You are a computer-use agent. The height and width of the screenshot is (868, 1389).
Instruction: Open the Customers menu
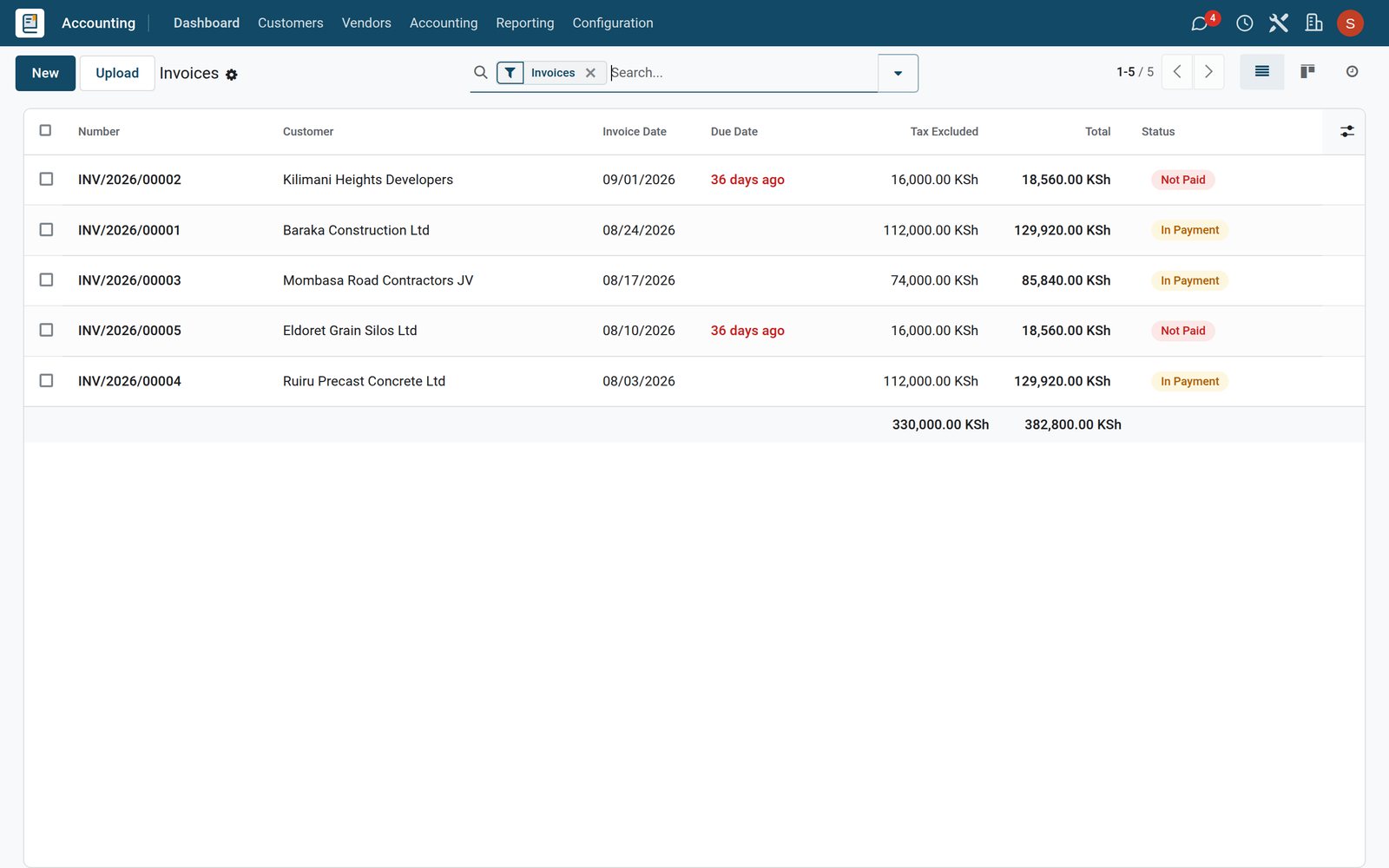click(x=290, y=23)
